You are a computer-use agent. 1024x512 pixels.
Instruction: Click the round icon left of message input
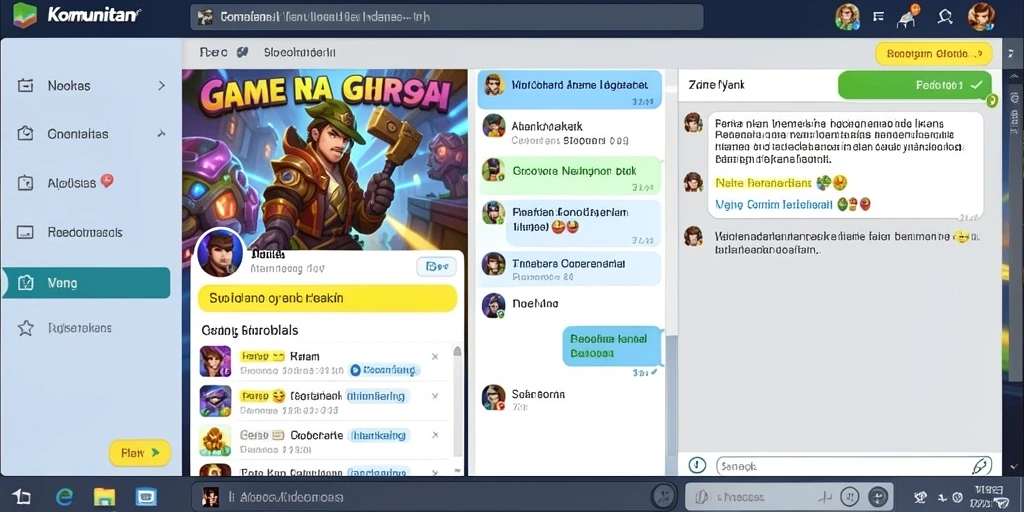point(697,465)
